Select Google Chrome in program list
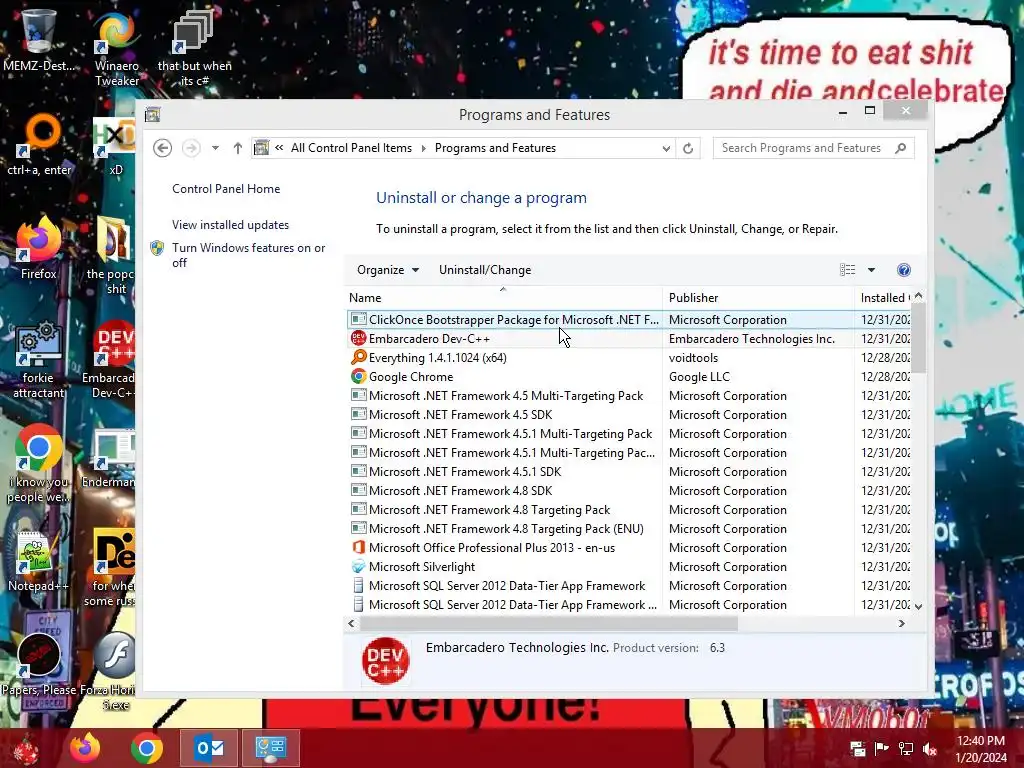The image size is (1024, 768). 628,377
